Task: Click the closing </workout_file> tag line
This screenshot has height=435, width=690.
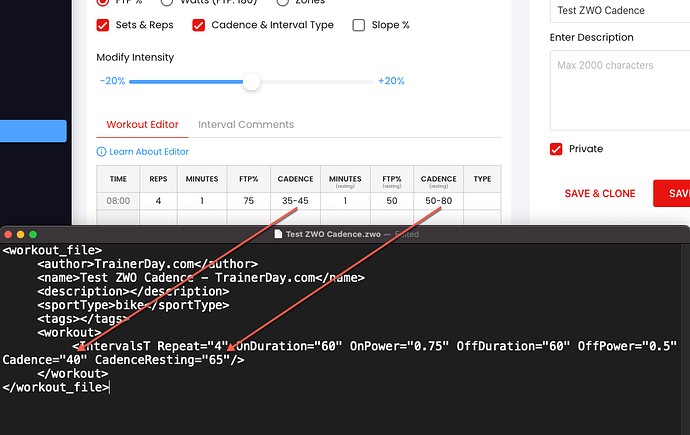Action: click(x=56, y=387)
